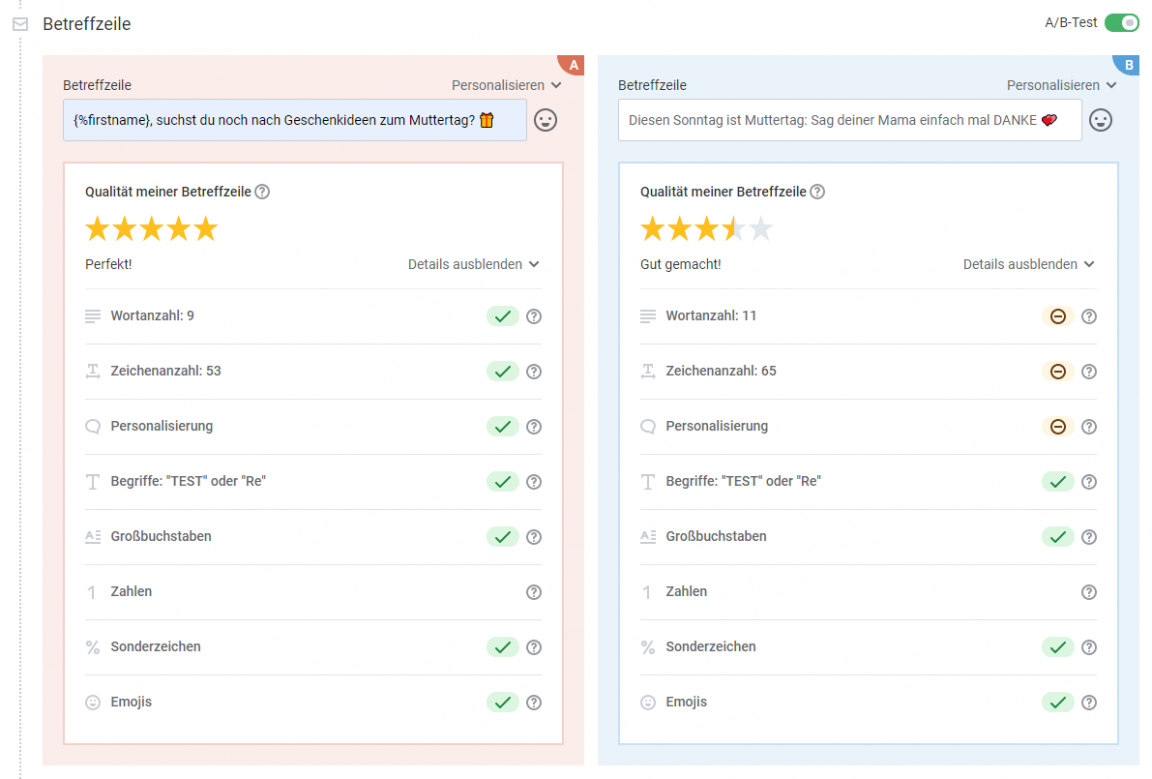This screenshot has width=1152, height=779.
Task: Collapse details via Details ausblenden in A
Action: [473, 265]
